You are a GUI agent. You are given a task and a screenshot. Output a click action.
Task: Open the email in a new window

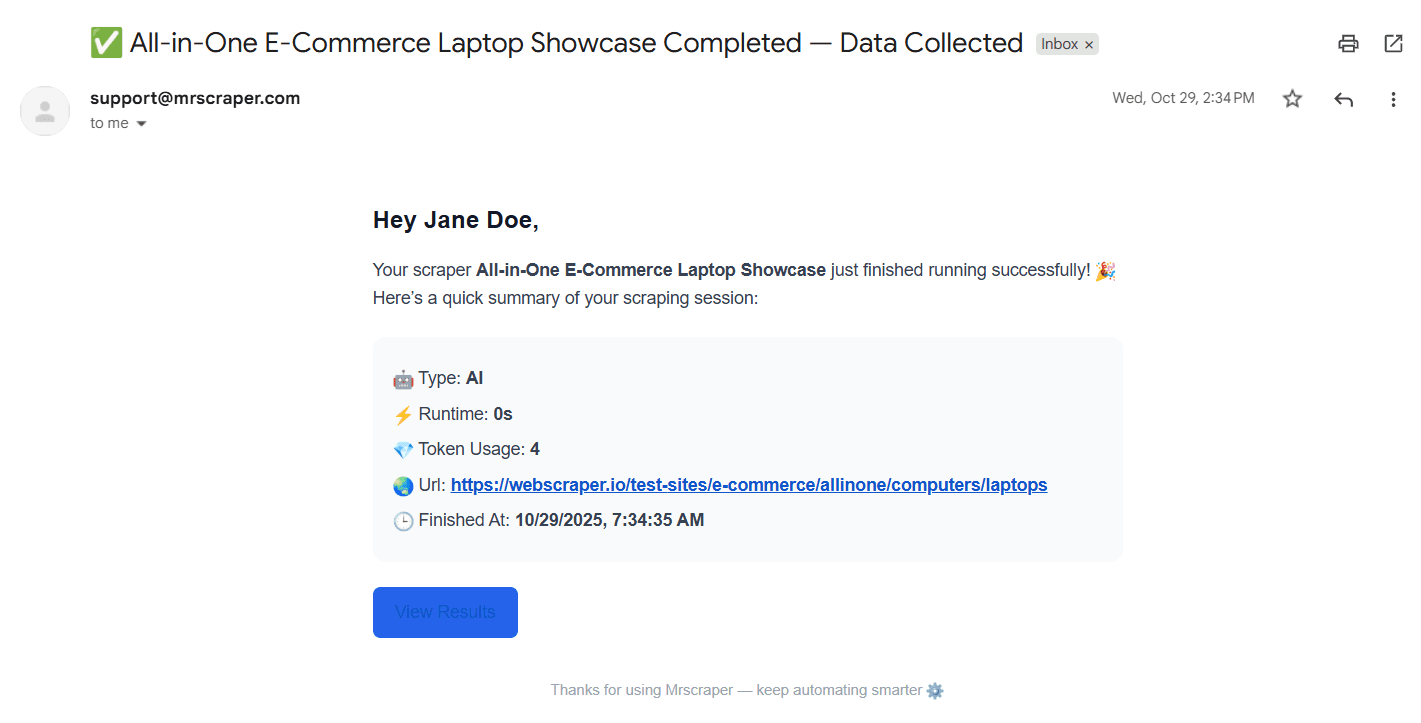[1393, 44]
